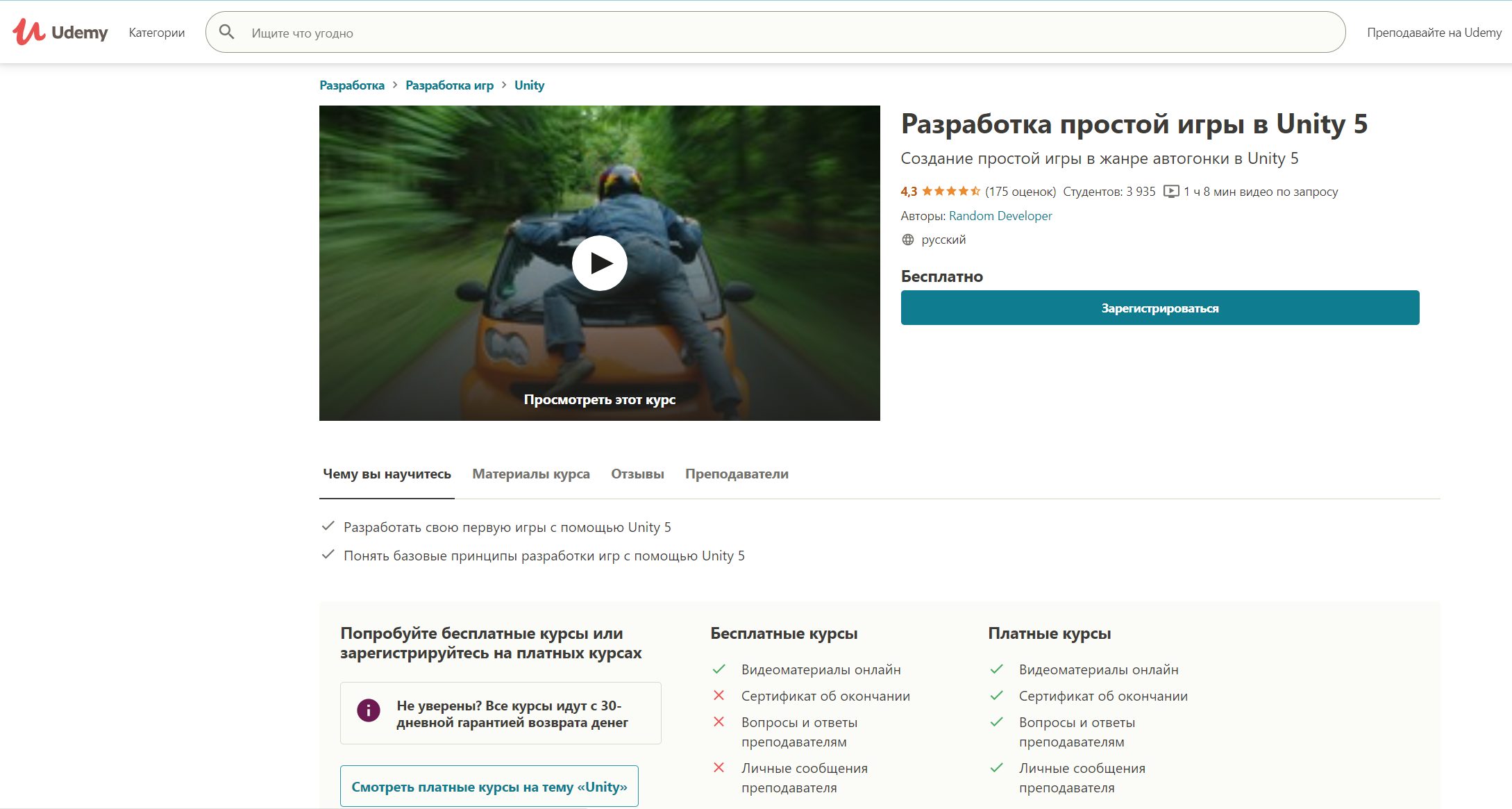
Task: Click the 4,3 rating number
Action: (909, 192)
